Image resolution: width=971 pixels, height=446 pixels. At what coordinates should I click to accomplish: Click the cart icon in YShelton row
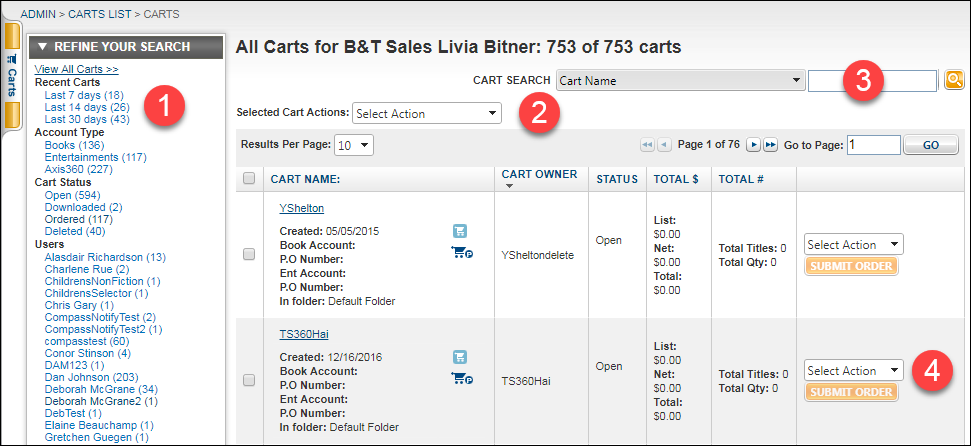click(x=459, y=231)
